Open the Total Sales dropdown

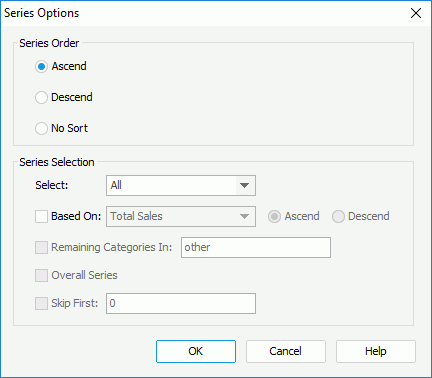(181, 216)
